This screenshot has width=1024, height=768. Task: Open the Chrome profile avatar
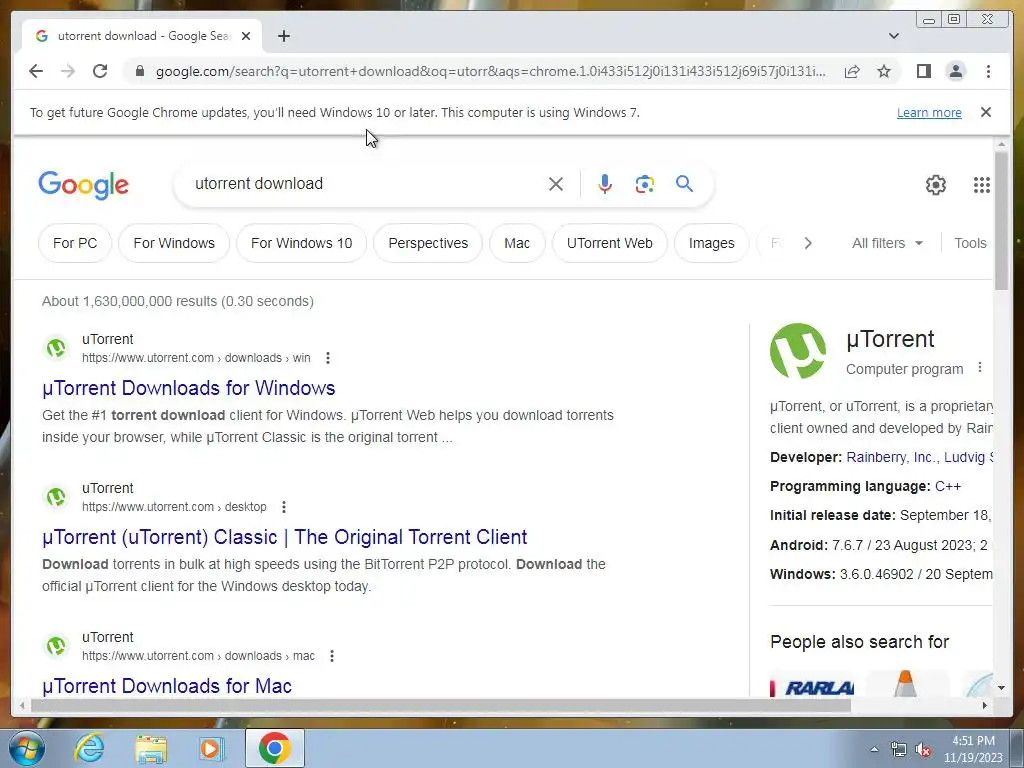pyautogui.click(x=955, y=71)
